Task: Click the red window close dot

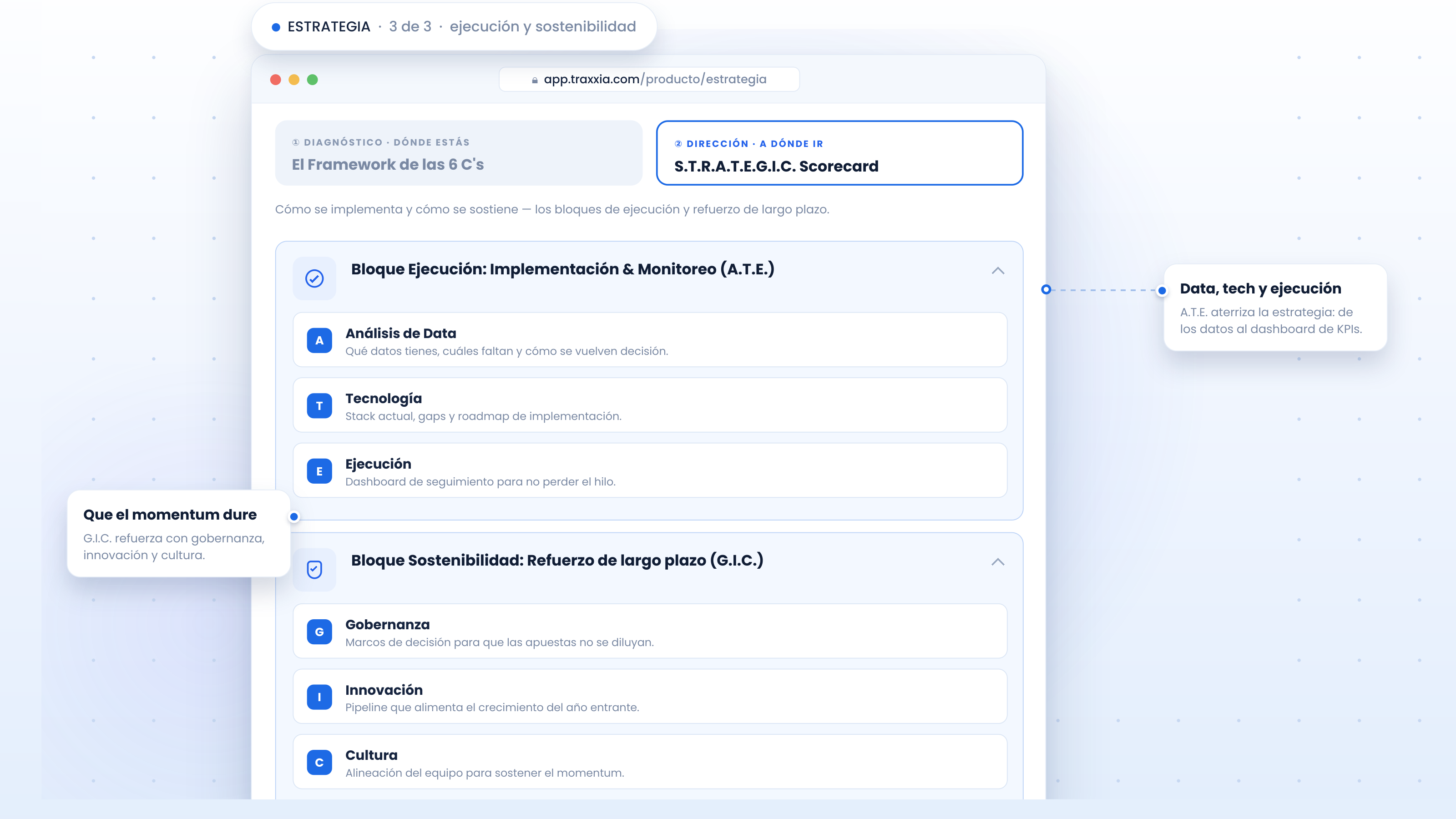Action: 276,80
